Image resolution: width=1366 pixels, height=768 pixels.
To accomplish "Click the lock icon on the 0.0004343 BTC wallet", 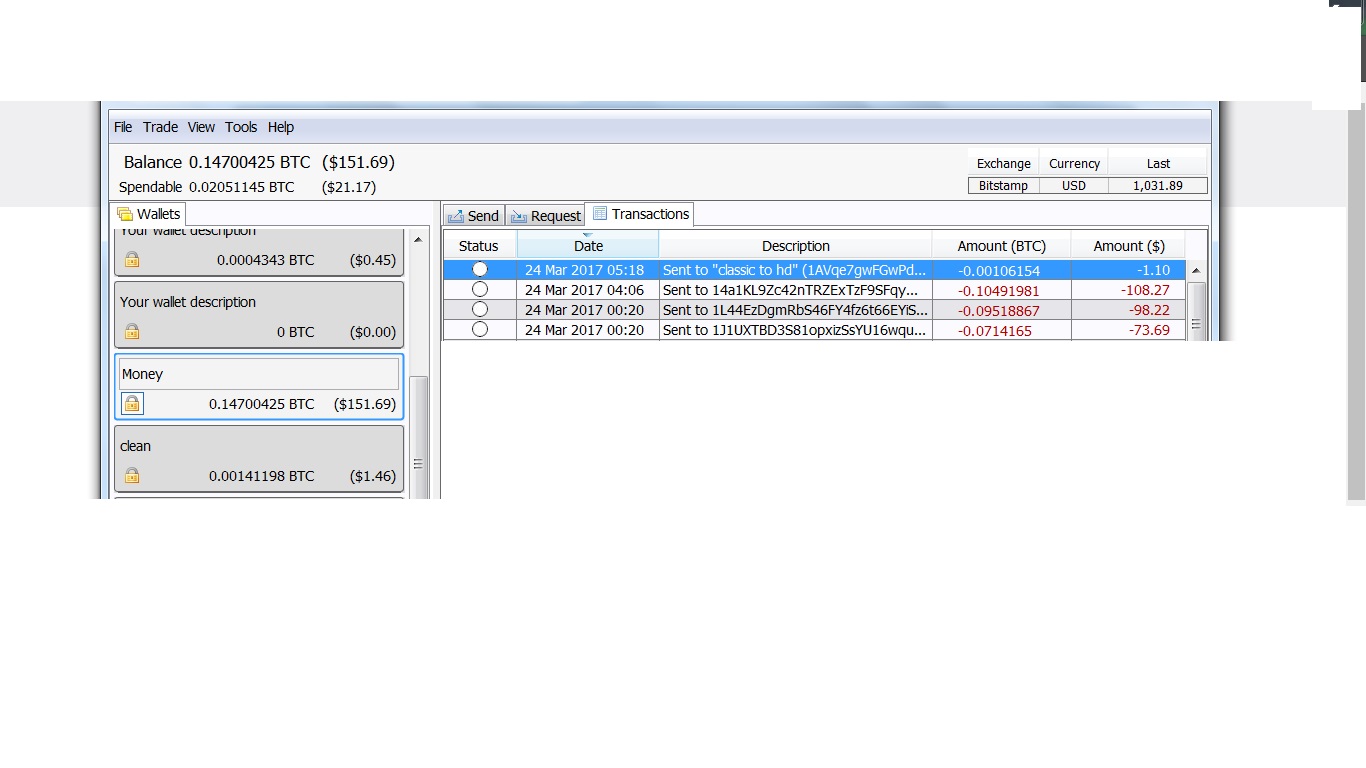I will coord(132,260).
